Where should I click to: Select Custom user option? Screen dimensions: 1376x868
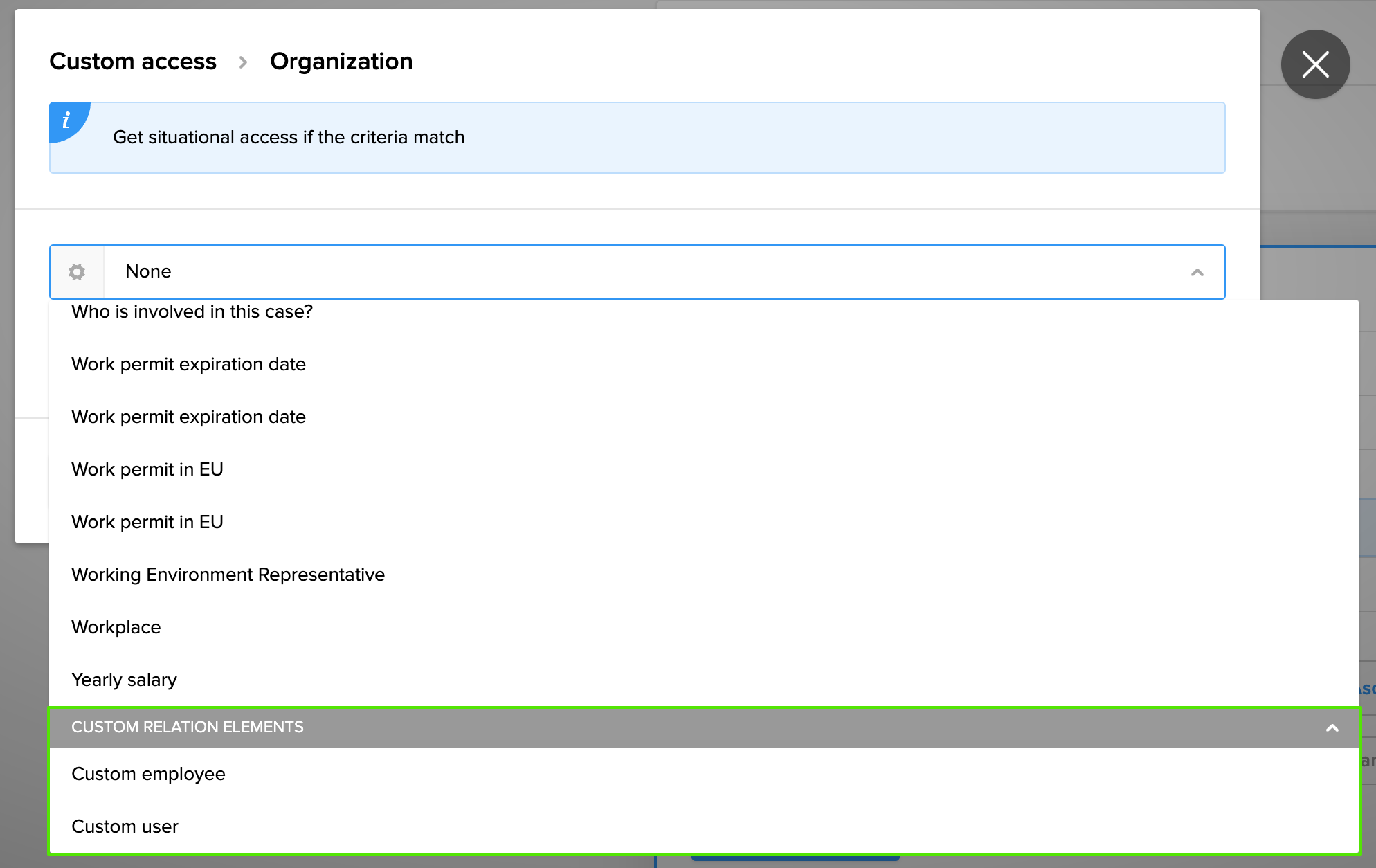(125, 826)
